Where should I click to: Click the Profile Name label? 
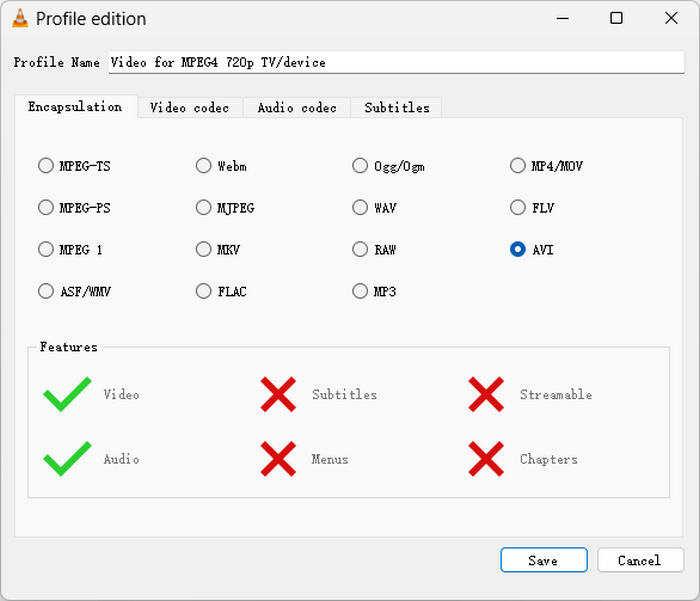point(57,62)
